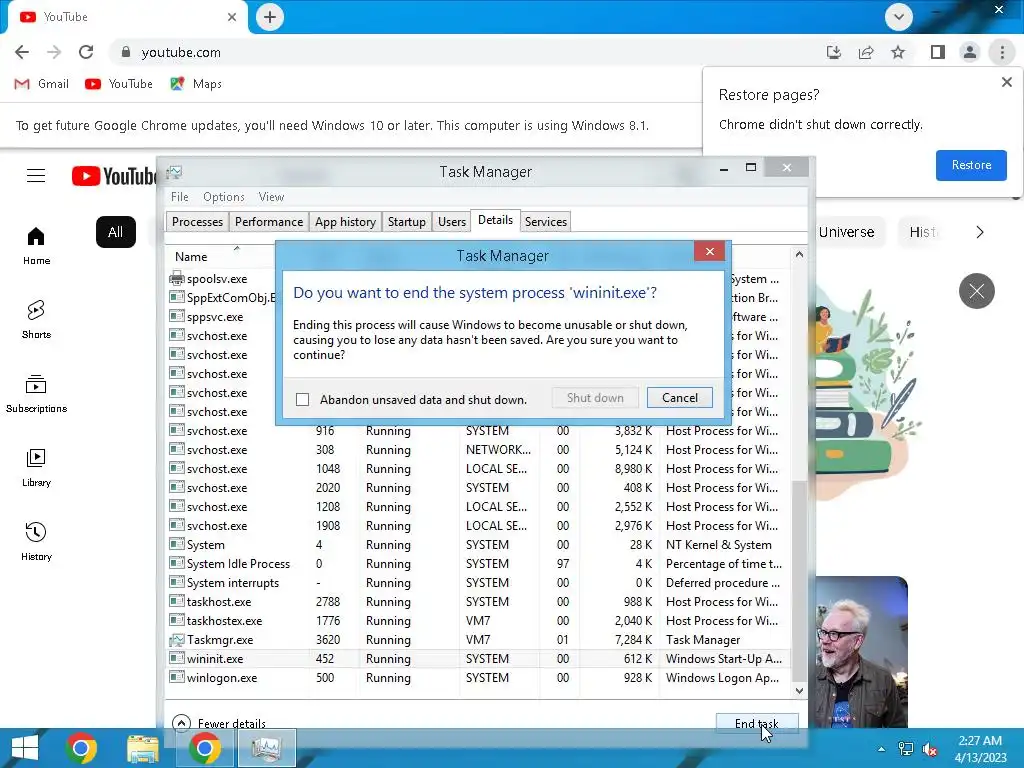Share this page icon

[866, 52]
